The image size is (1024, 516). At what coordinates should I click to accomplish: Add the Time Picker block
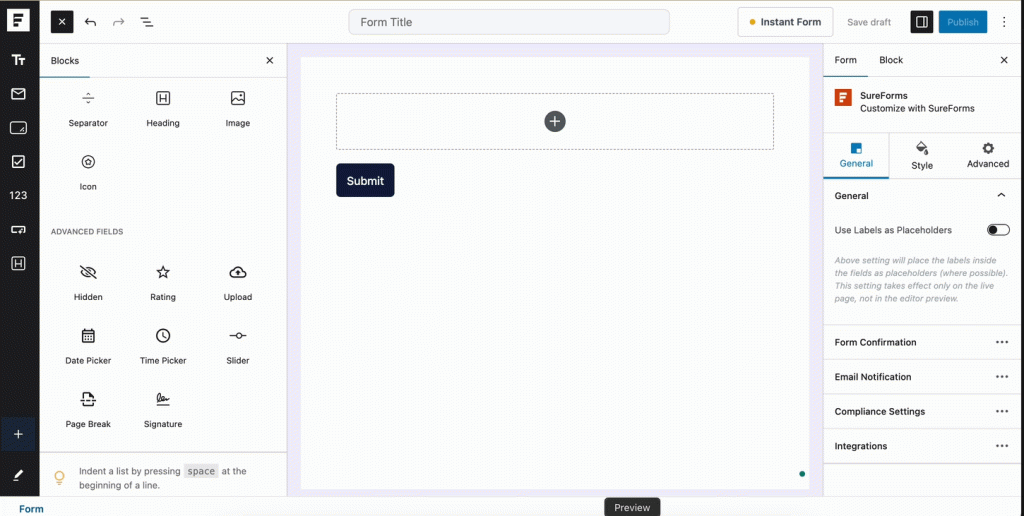tap(163, 345)
